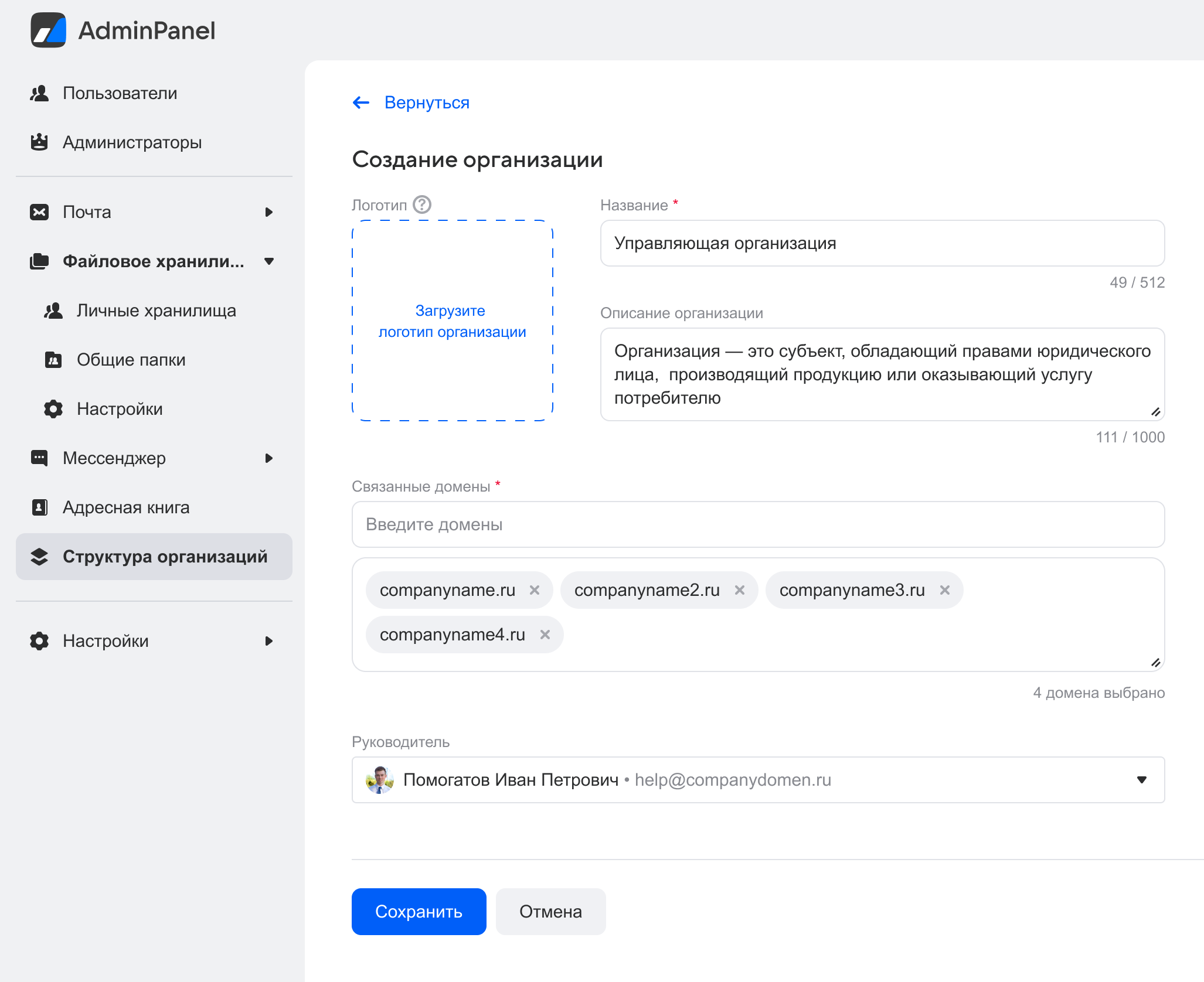Click the Мессенджер chat icon

[x=39, y=458]
